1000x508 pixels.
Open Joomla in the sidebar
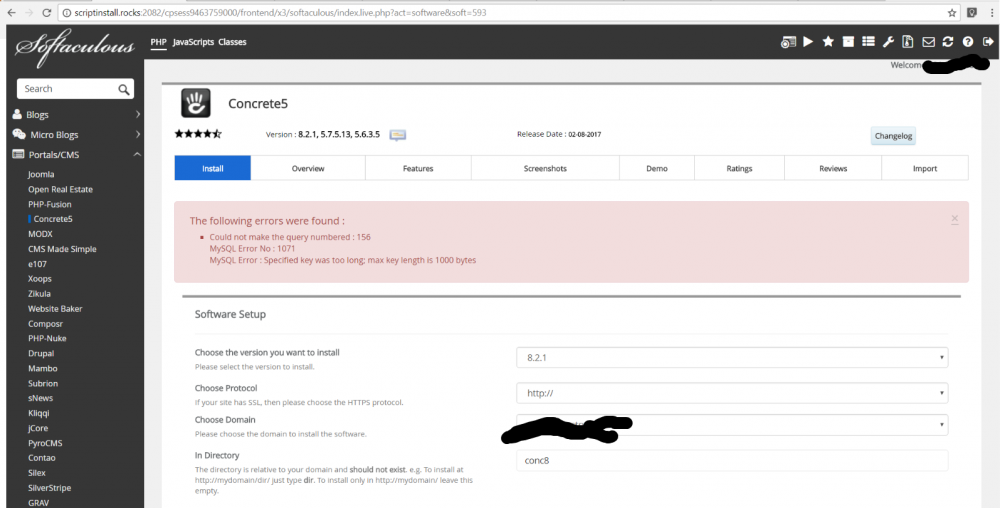click(41, 174)
